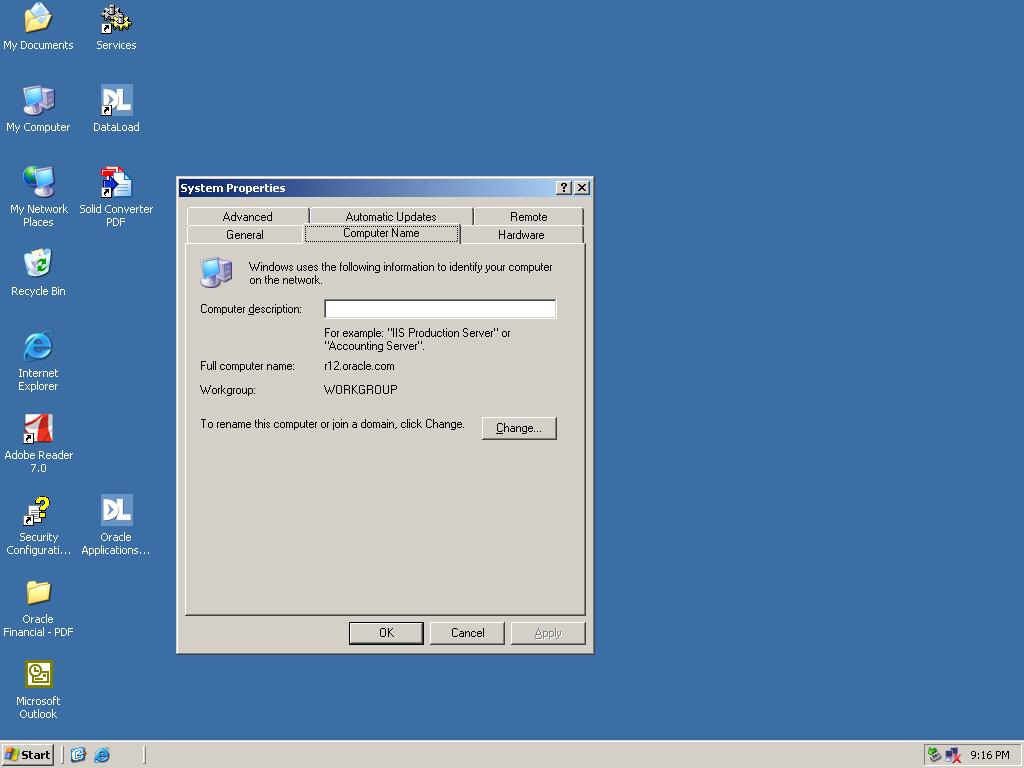Click the taskbar clock showing 9:16 PM

[x=989, y=756]
